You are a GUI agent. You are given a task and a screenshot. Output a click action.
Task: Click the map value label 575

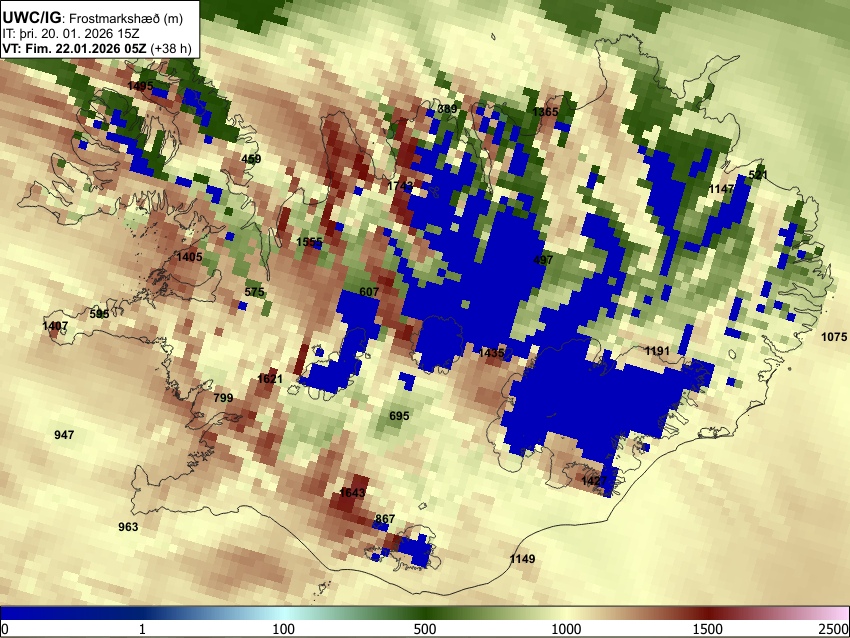click(254, 292)
